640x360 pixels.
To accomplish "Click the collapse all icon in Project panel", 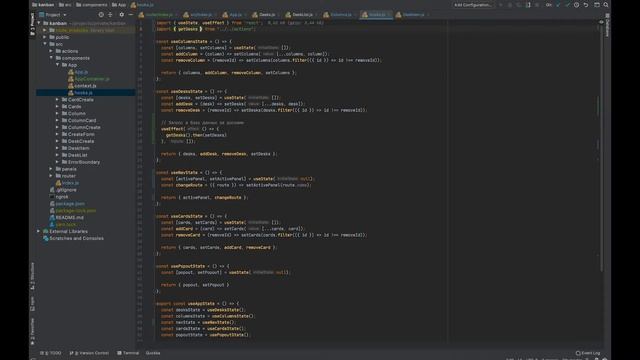I will click(110, 15).
